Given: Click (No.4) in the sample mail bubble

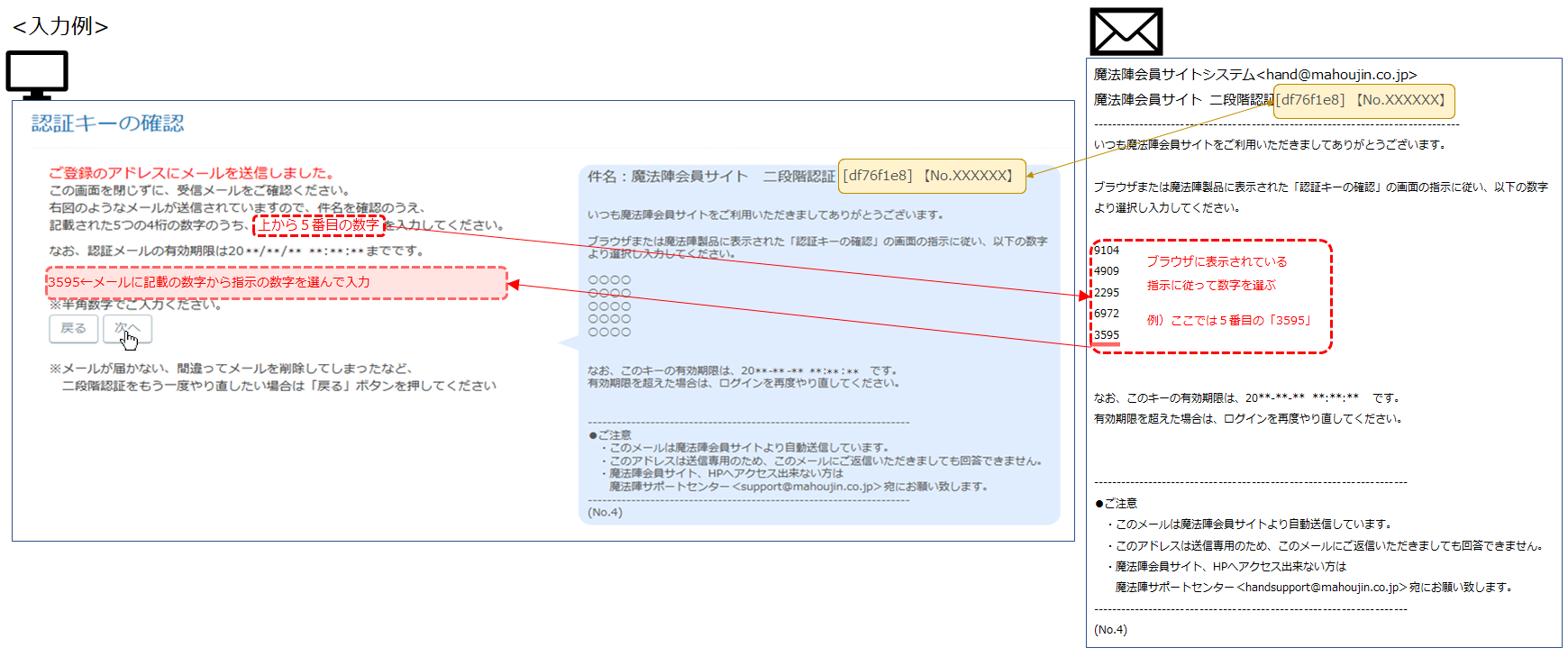Looking at the screenshot, I should pos(605,513).
